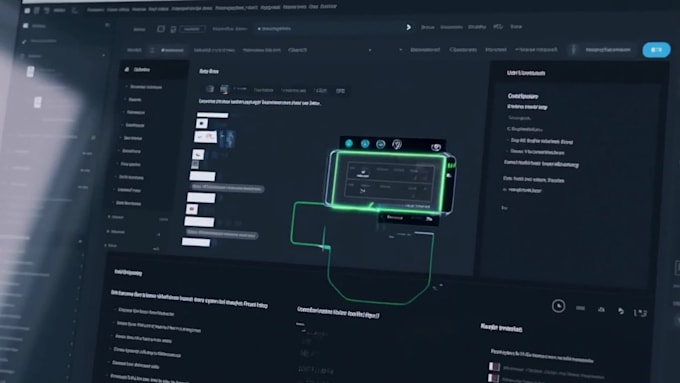Click the outlined rounded field in the top toolbar
680x383 pixels.
[192, 29]
